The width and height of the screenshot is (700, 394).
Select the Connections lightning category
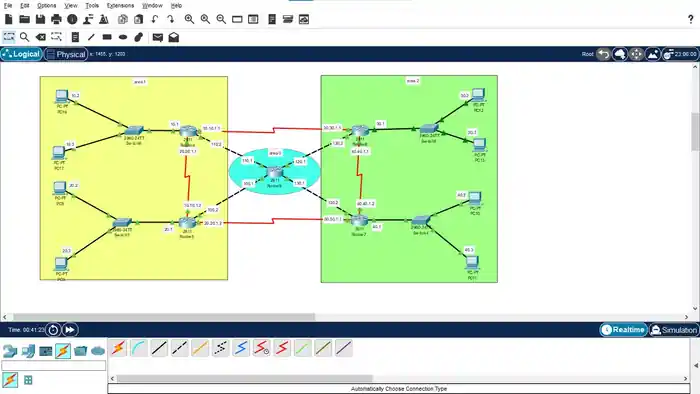[x=63, y=351]
